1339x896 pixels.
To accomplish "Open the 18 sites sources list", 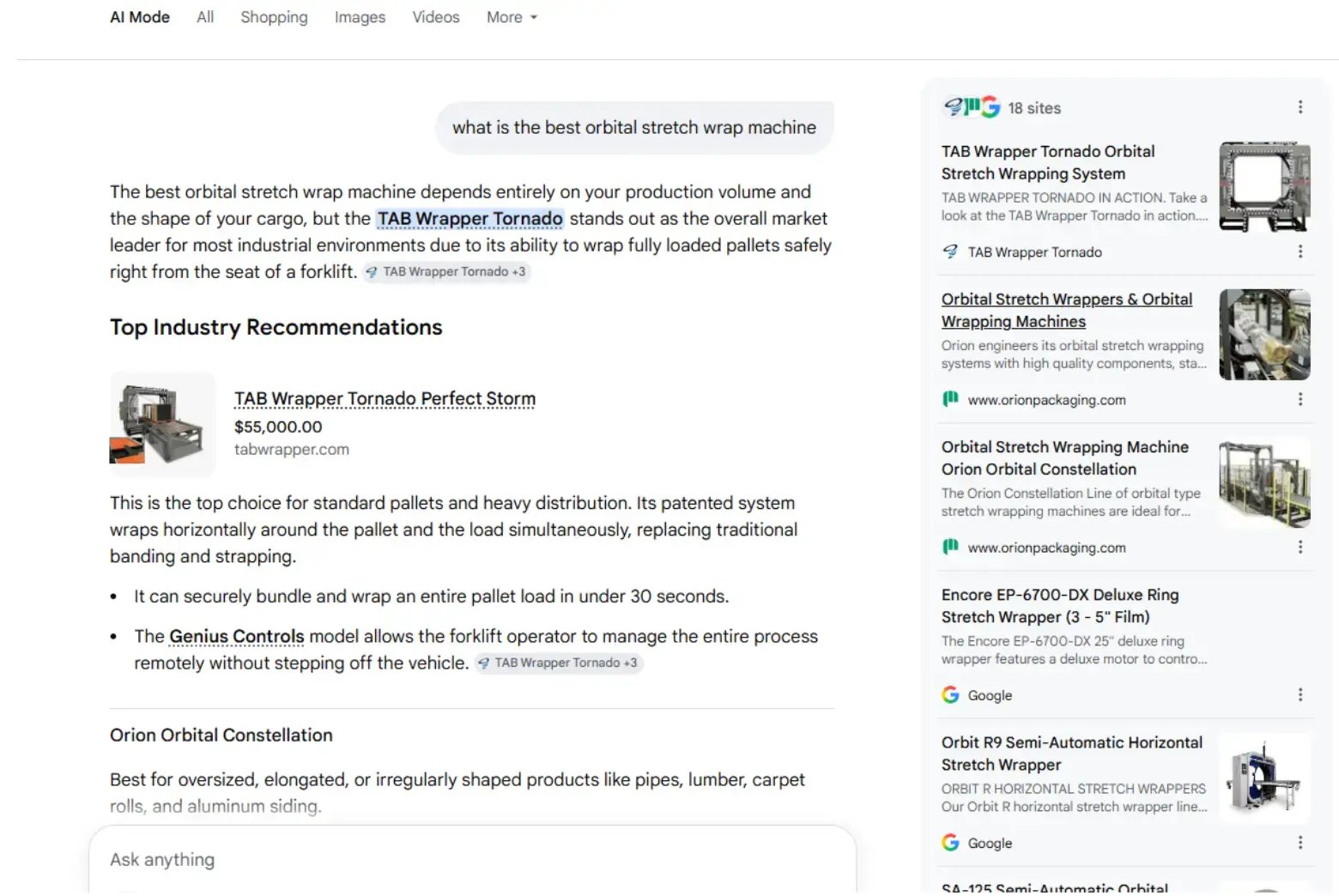I will (x=1034, y=108).
